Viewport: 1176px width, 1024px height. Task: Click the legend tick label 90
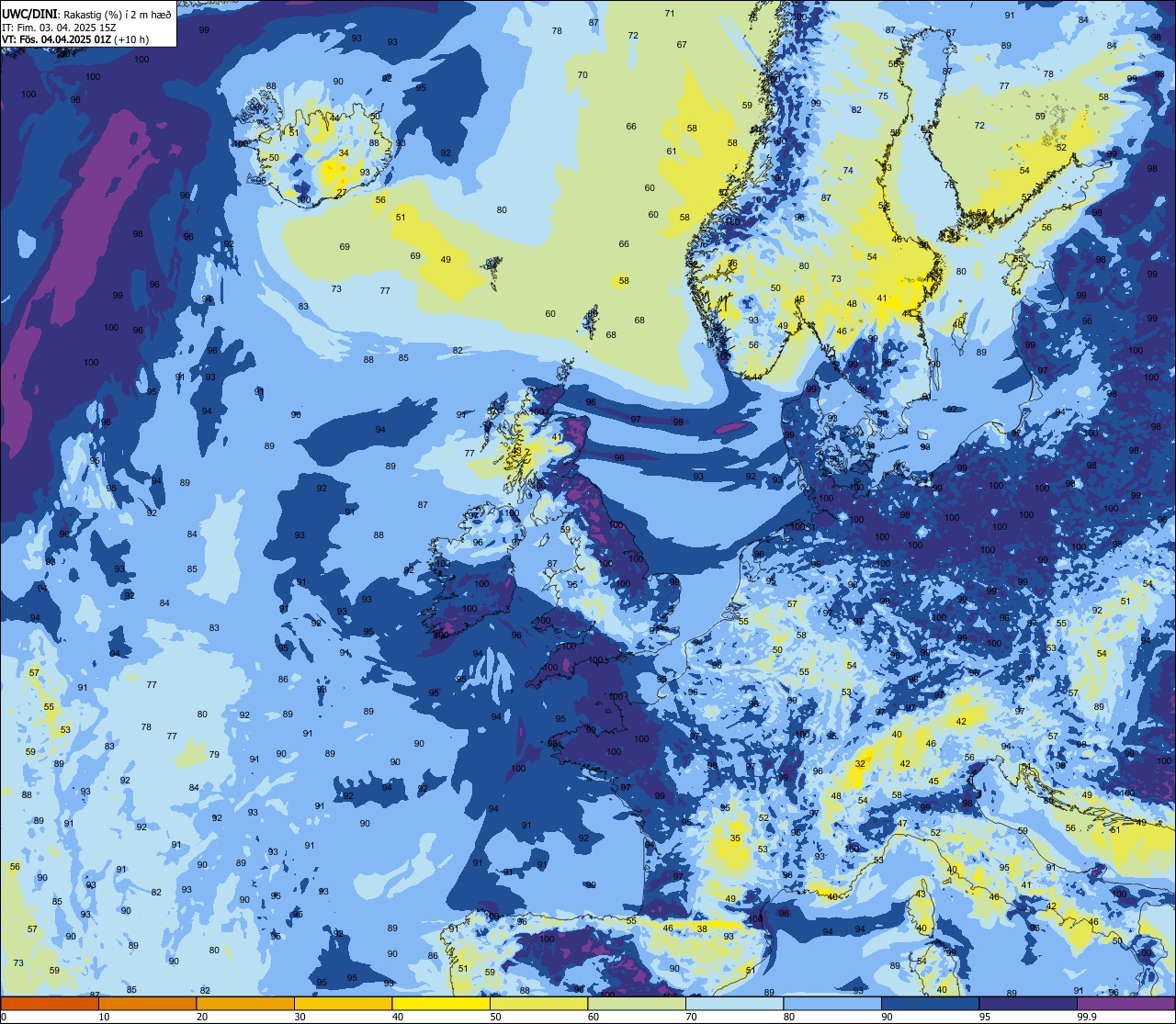coord(887,1017)
